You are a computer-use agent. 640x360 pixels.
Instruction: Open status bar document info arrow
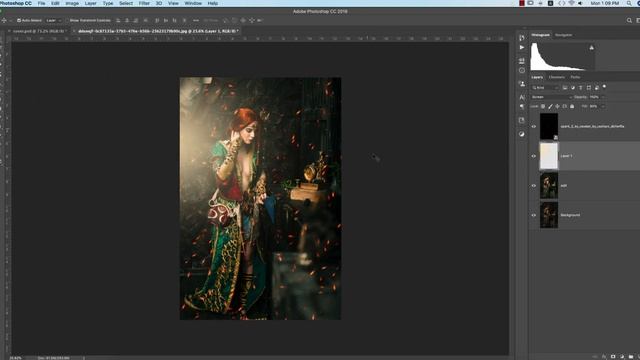pos(84,358)
